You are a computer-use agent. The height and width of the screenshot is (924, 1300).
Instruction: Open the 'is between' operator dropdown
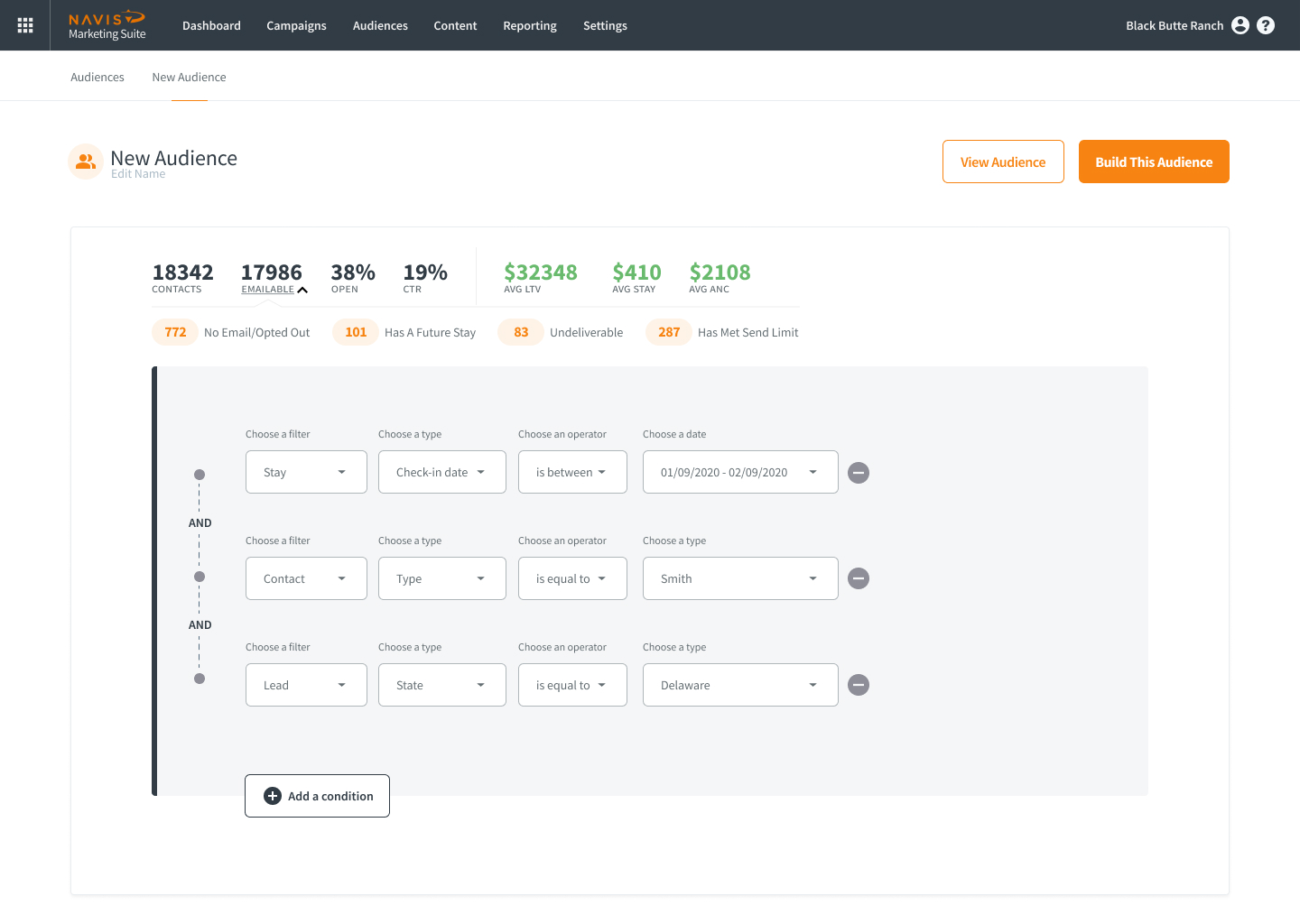[571, 472]
